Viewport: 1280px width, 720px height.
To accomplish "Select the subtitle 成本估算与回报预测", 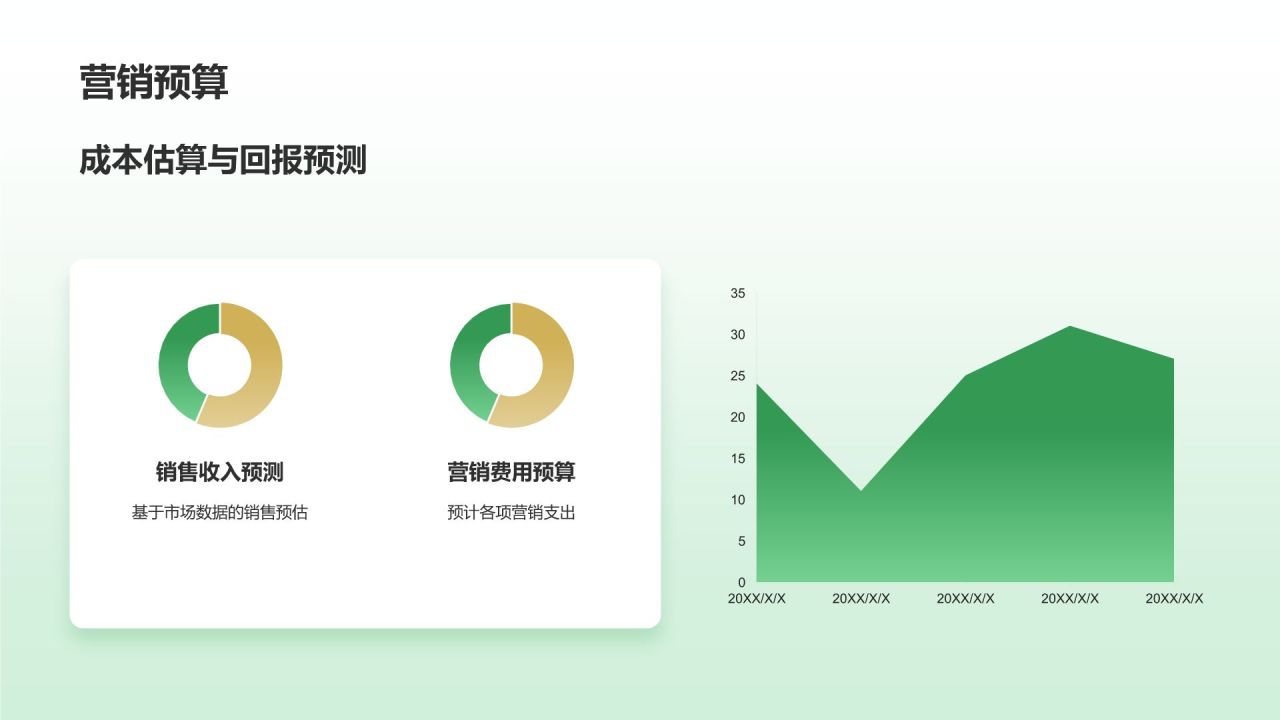I will (x=223, y=160).
